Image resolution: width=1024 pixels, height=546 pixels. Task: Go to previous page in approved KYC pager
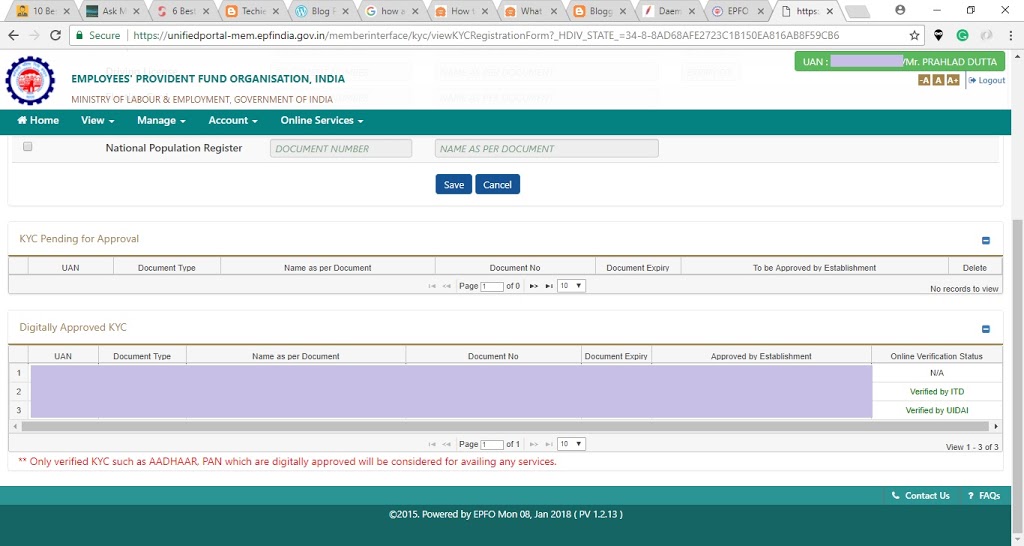[x=447, y=444]
